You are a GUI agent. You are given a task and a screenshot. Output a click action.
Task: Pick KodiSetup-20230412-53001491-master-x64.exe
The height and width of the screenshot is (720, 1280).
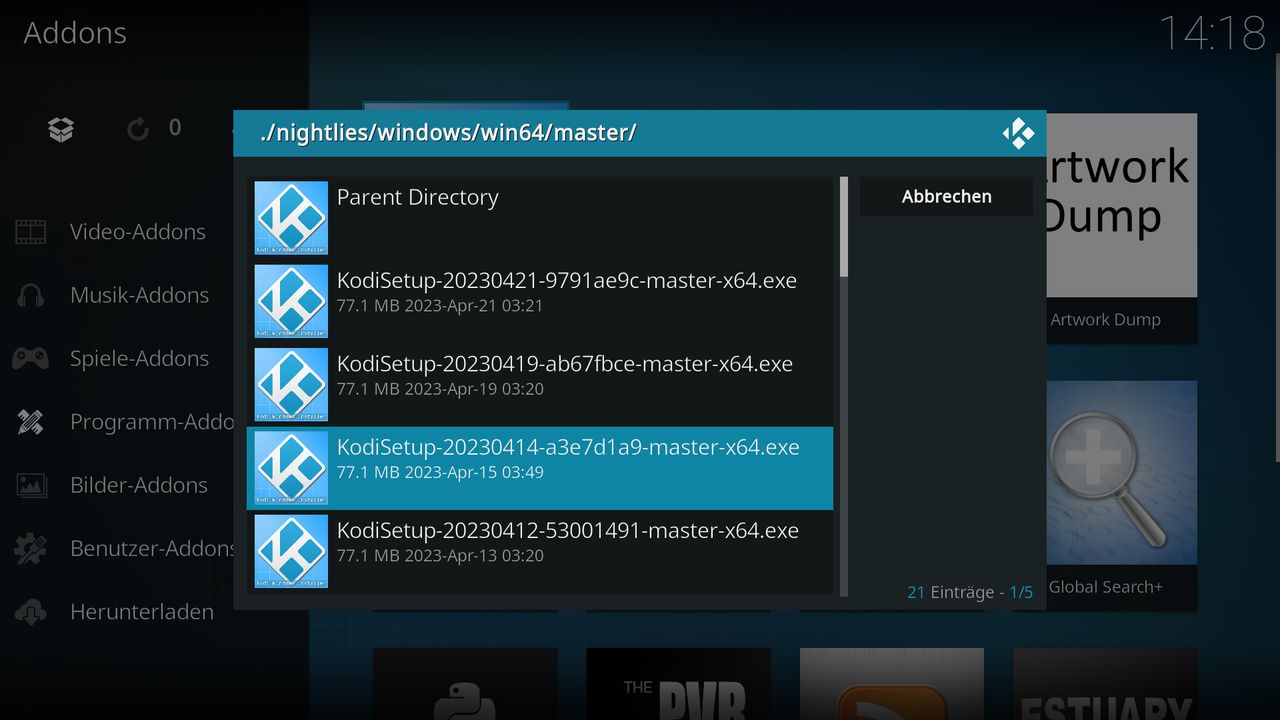(x=540, y=551)
